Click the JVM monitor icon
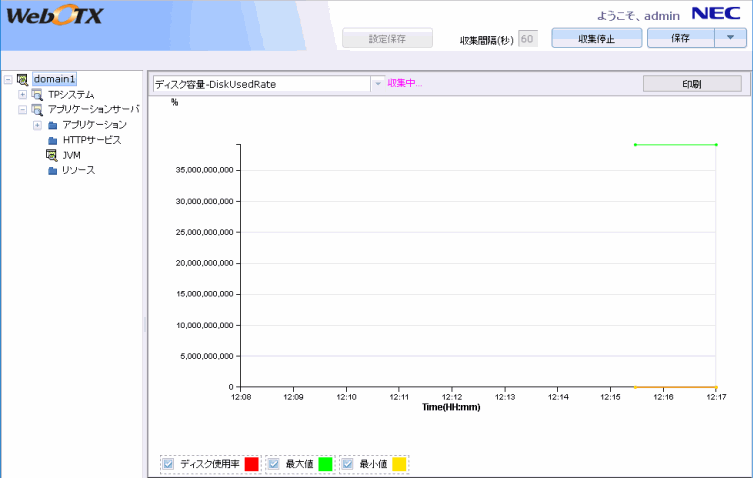The image size is (753, 478). (x=53, y=155)
